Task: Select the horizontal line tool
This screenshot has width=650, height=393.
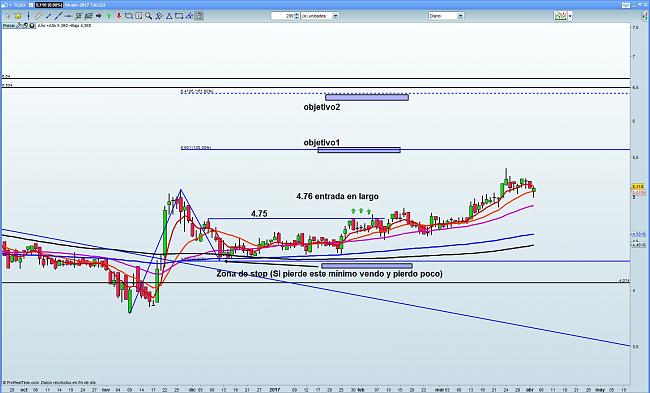Action: (x=68, y=16)
